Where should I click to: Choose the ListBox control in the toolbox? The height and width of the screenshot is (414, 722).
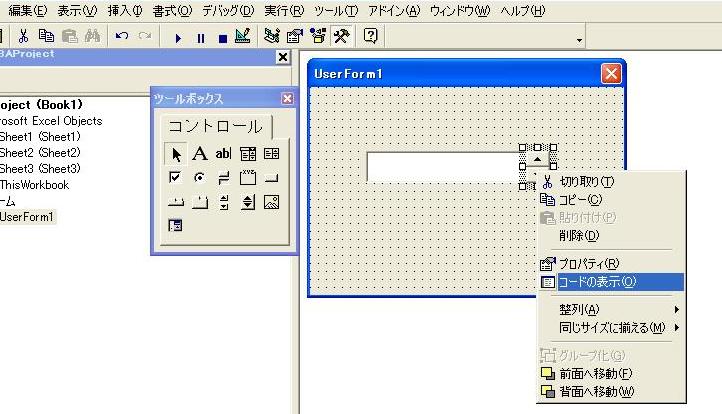[271, 153]
